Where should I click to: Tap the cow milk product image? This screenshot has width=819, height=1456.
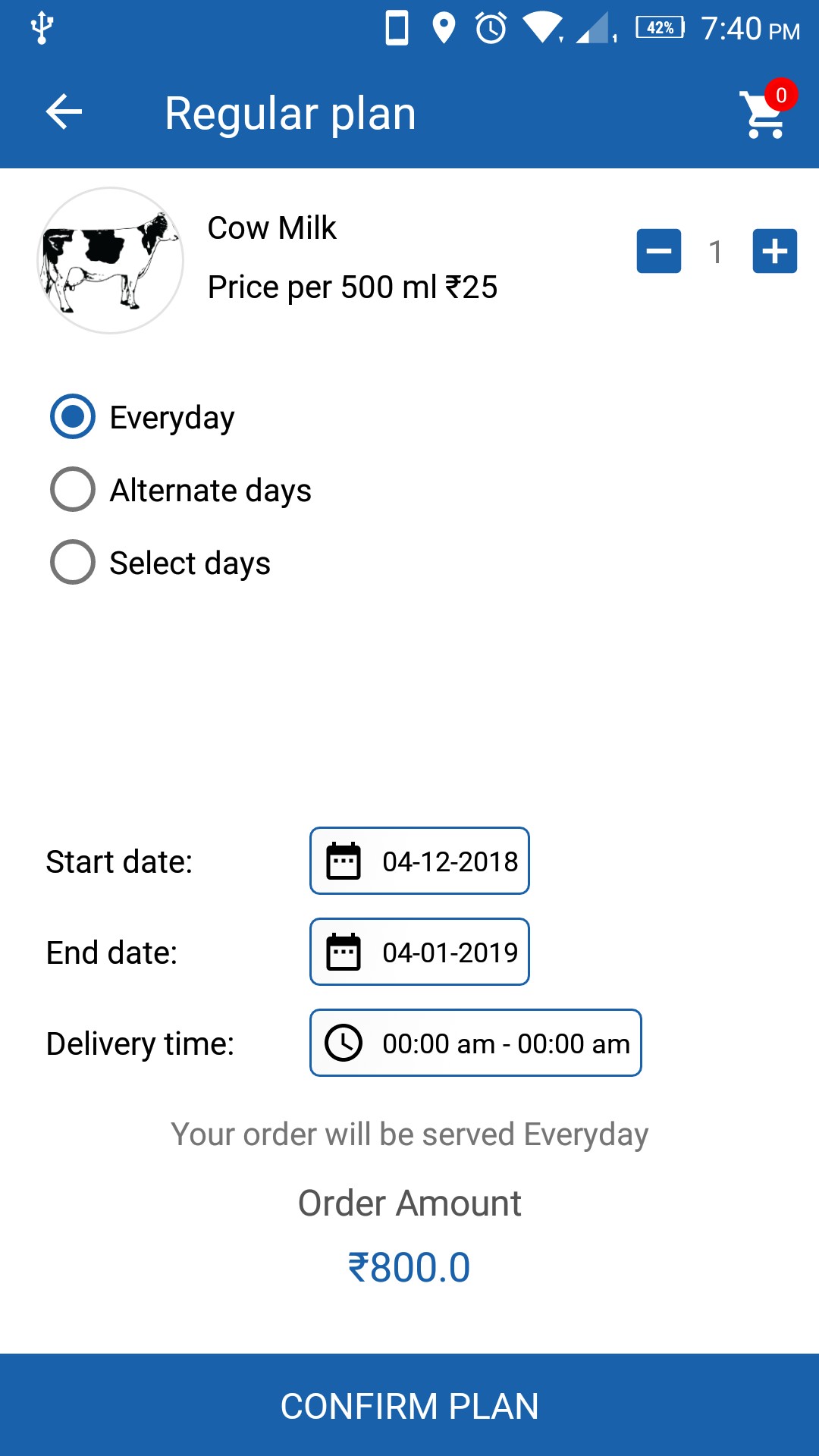(x=111, y=260)
